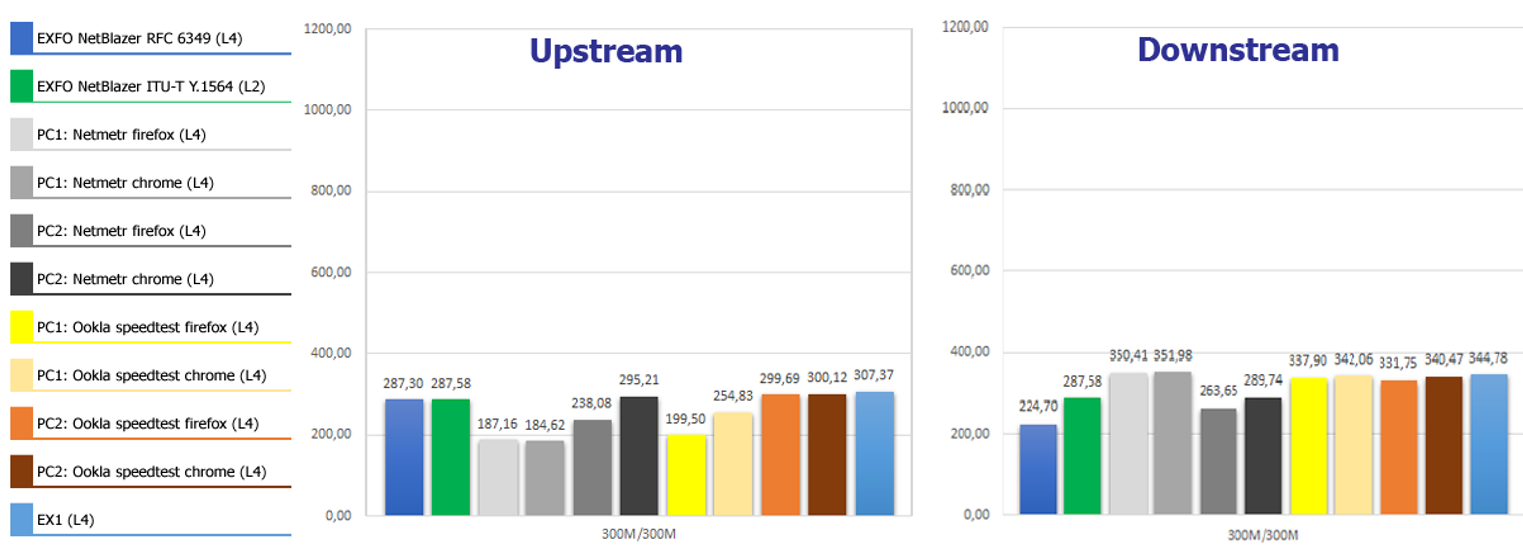Click the green EXFO ITU-T Y.1564 legend swatch
Image resolution: width=1523 pixels, height=552 pixels.
[x=21, y=86]
